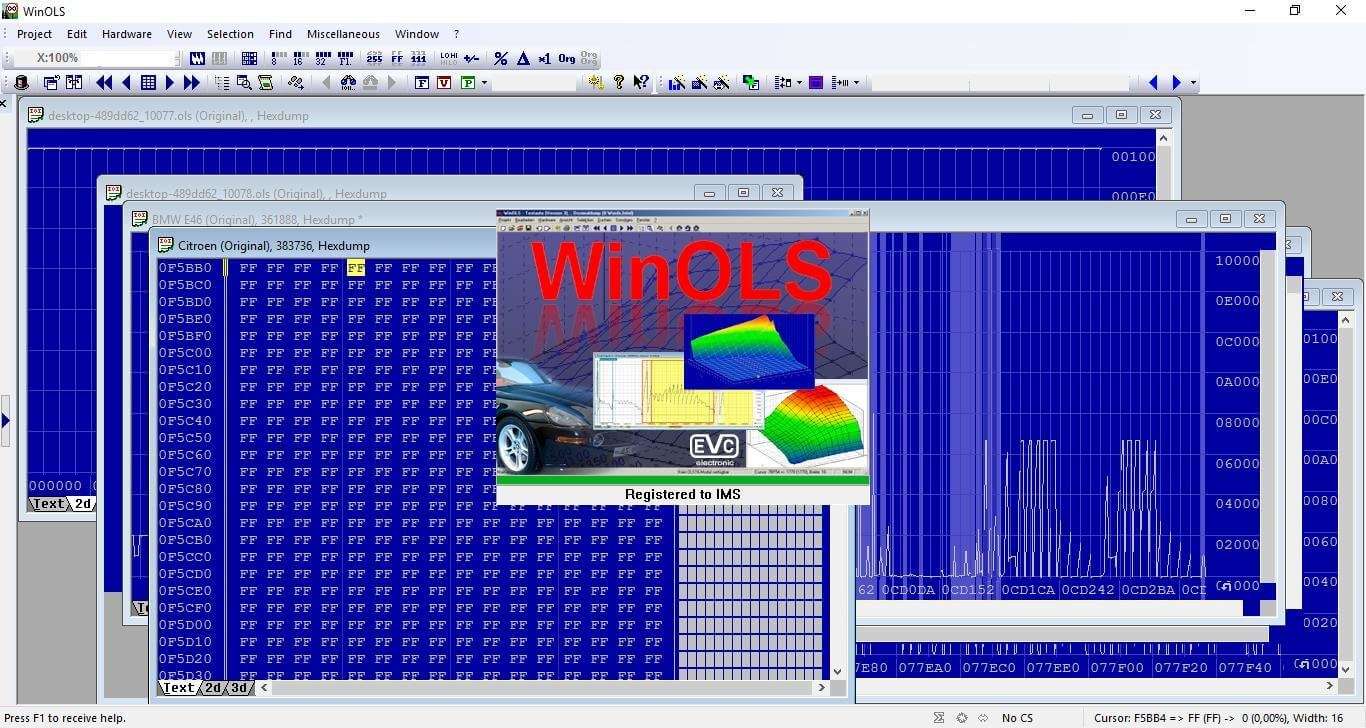Click far-right toolbar blue left arrow
Screen dimensions: 1366x728
pyautogui.click(x=1153, y=83)
